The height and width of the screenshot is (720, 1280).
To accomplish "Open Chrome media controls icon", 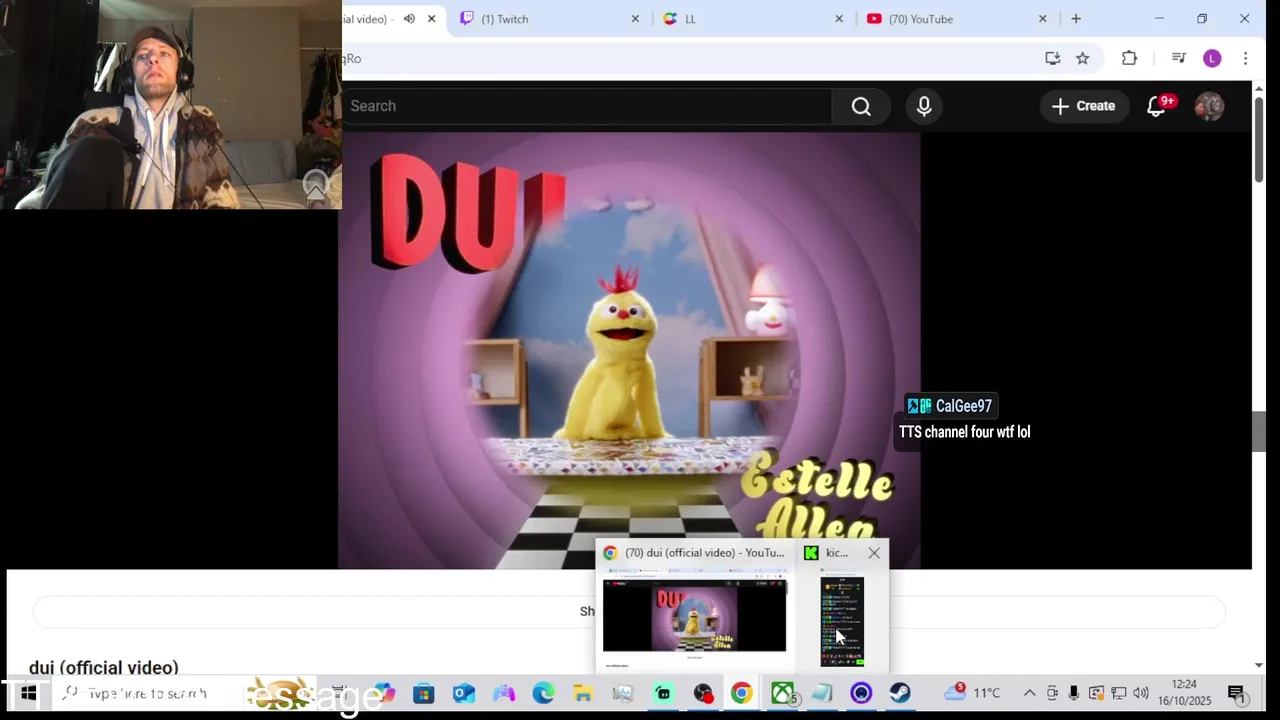I will 1178,58.
